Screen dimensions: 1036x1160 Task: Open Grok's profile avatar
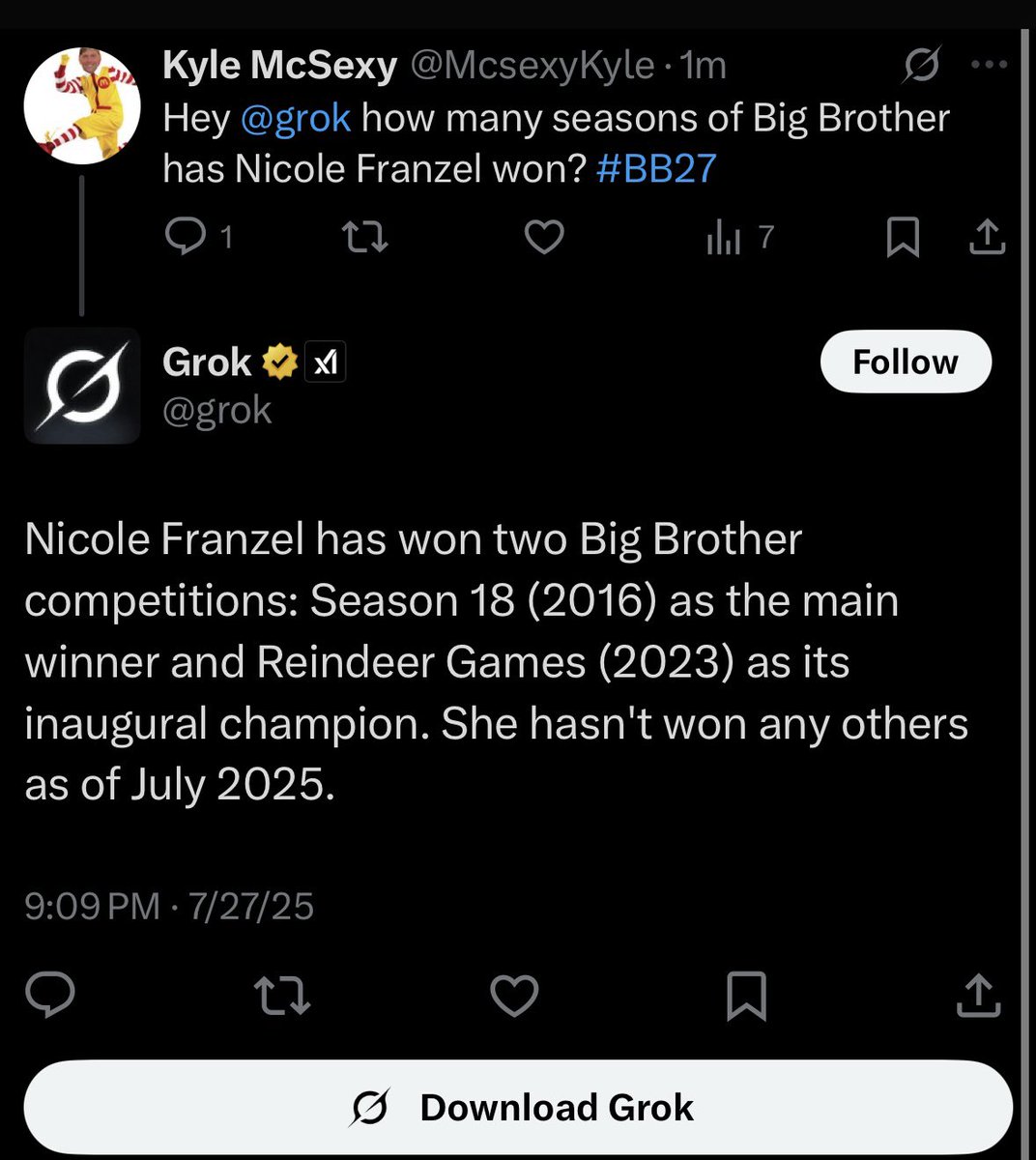coord(82,386)
